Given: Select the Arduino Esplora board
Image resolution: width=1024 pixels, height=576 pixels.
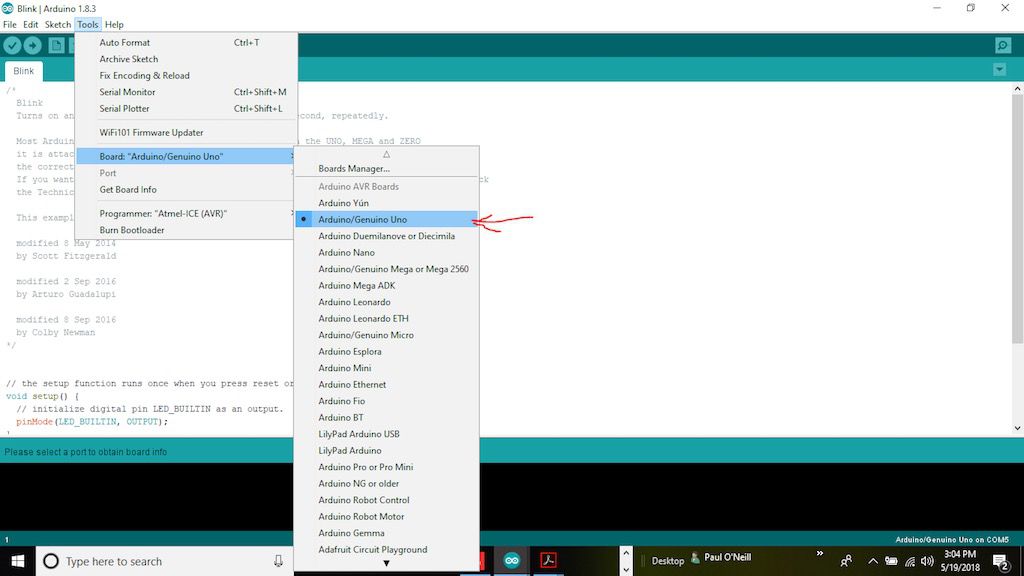Looking at the screenshot, I should [387, 351].
